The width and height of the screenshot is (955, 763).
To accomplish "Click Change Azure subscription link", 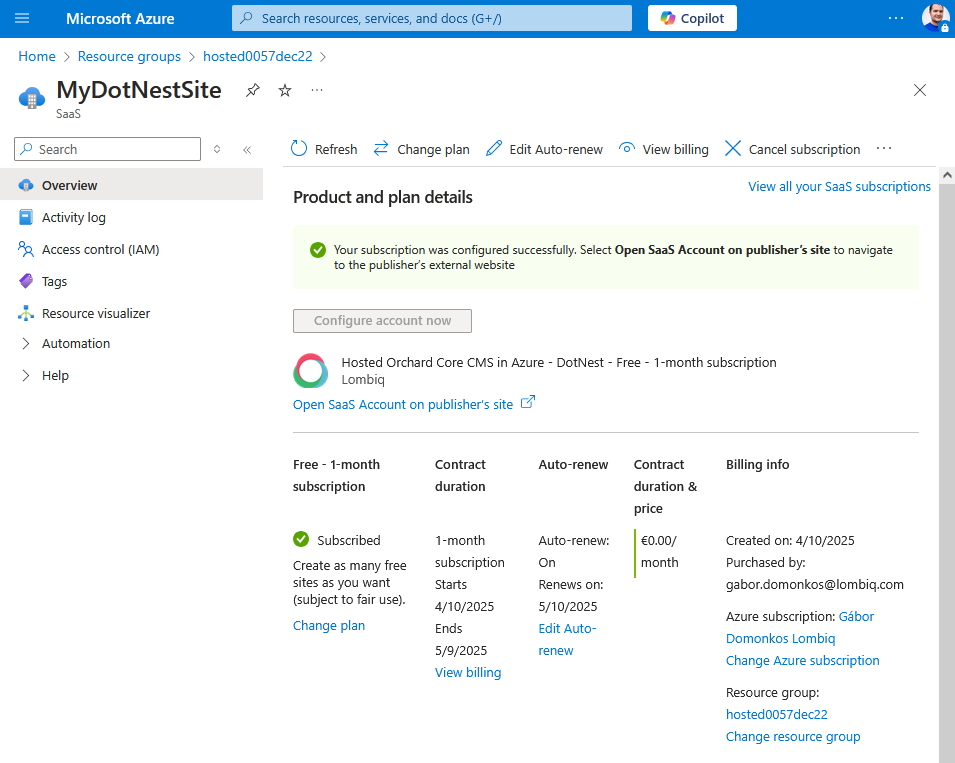I will 803,661.
